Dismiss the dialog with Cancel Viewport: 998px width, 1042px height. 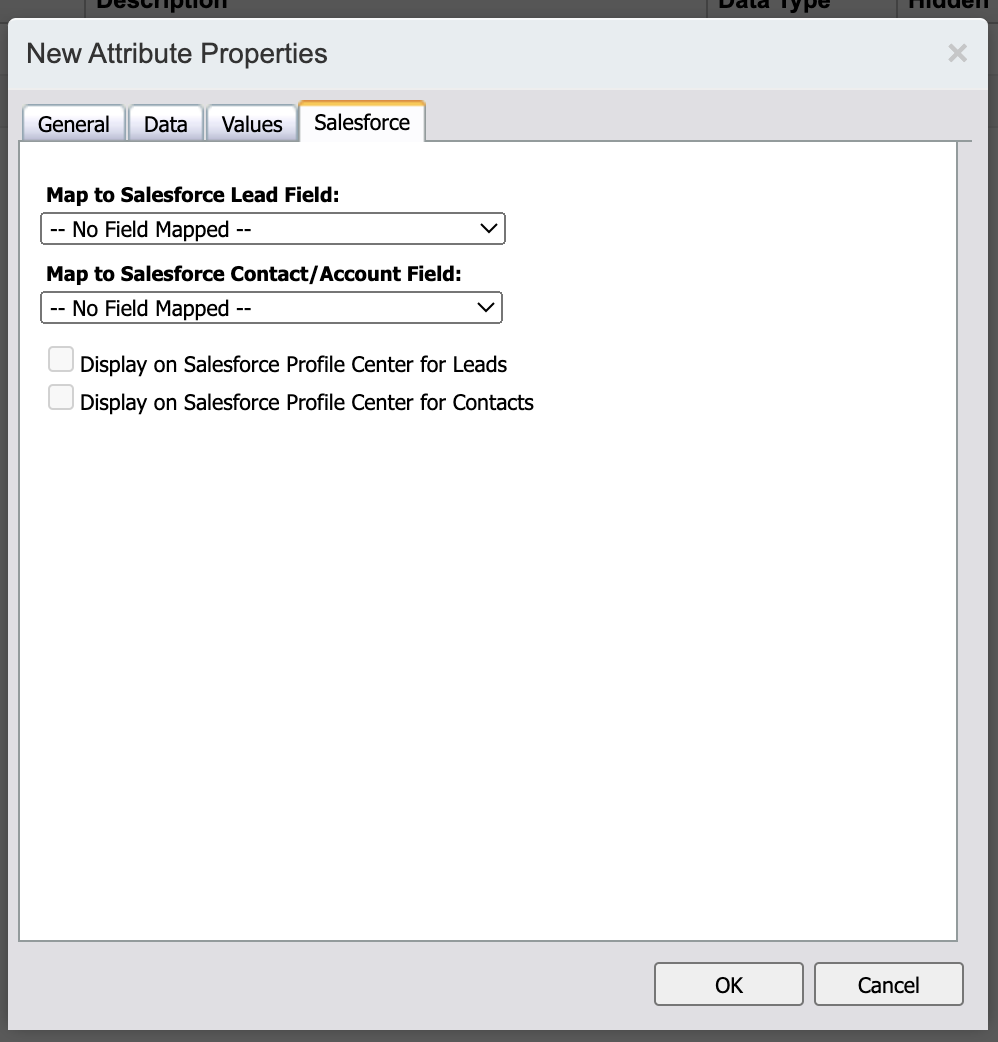pyautogui.click(x=888, y=983)
